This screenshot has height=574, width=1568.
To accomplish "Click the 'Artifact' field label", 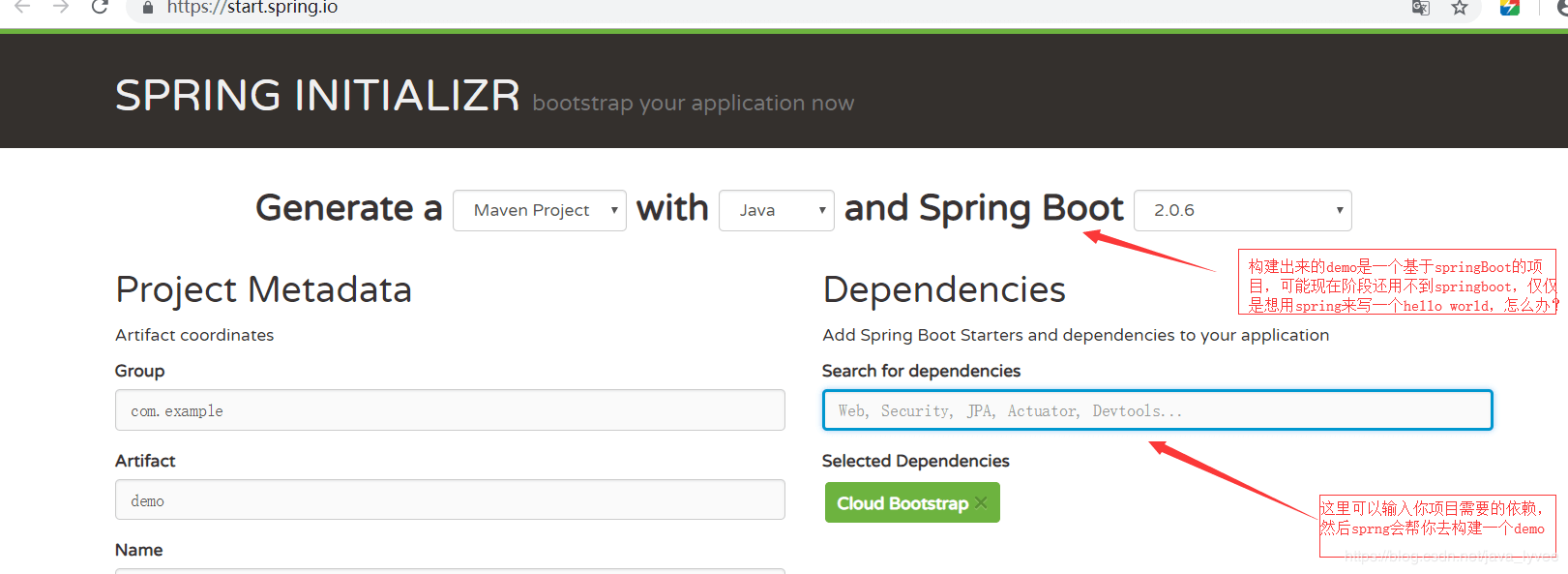I will 145,461.
